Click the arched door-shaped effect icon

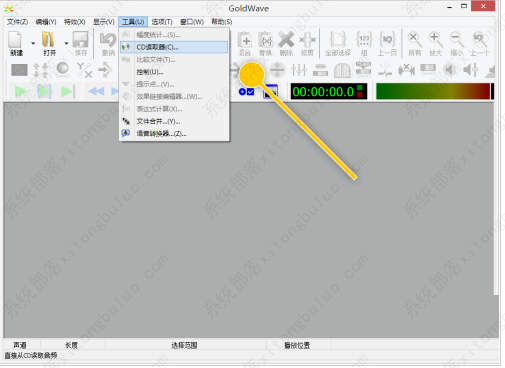[342, 70]
